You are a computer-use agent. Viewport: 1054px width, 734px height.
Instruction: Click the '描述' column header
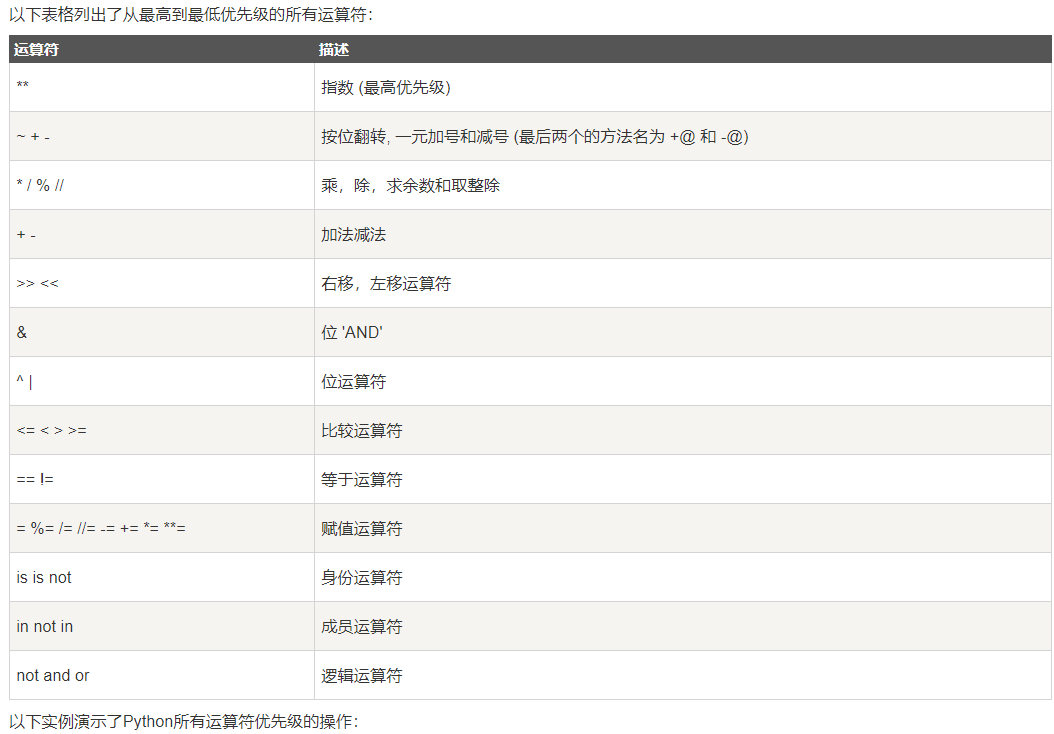683,49
